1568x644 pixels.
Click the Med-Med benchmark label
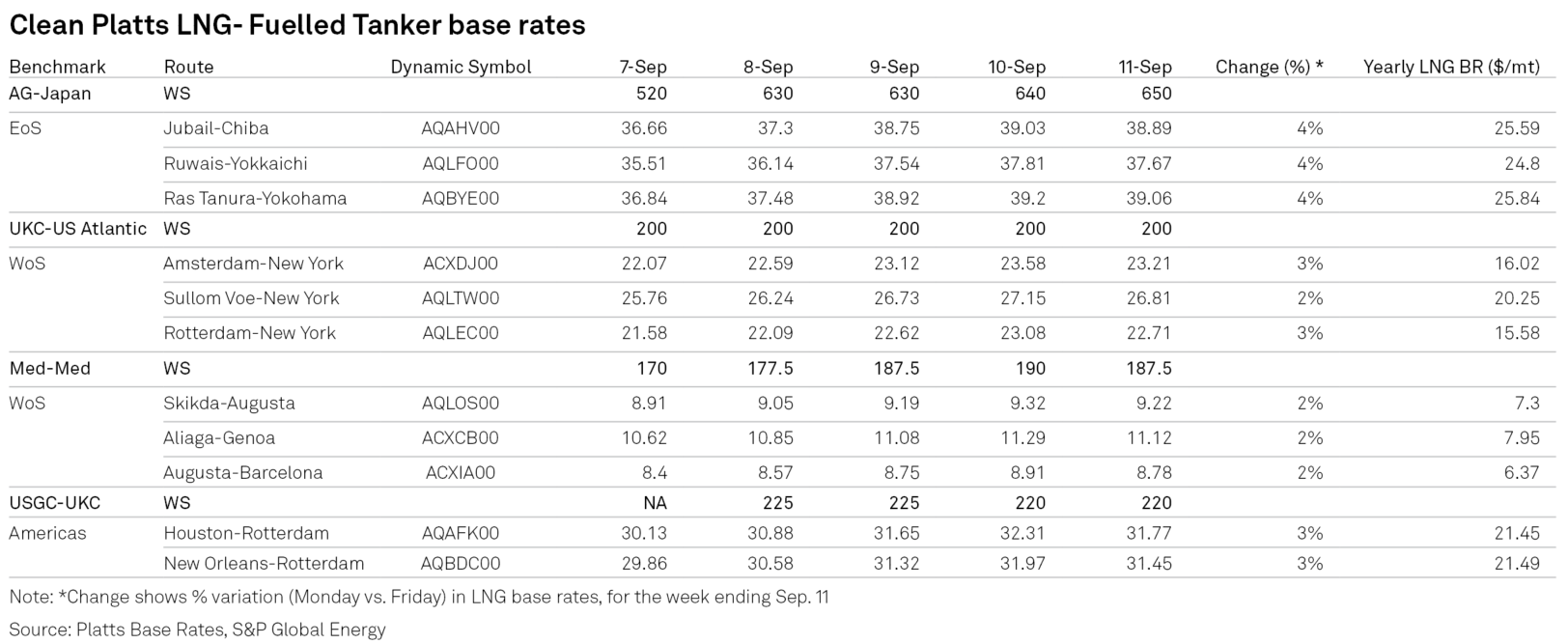tap(50, 368)
